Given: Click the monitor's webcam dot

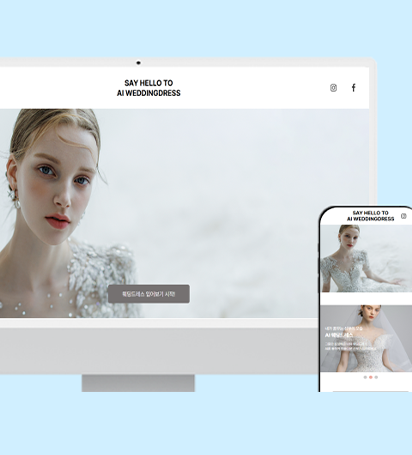Looking at the screenshot, I should pyautogui.click(x=138, y=63).
